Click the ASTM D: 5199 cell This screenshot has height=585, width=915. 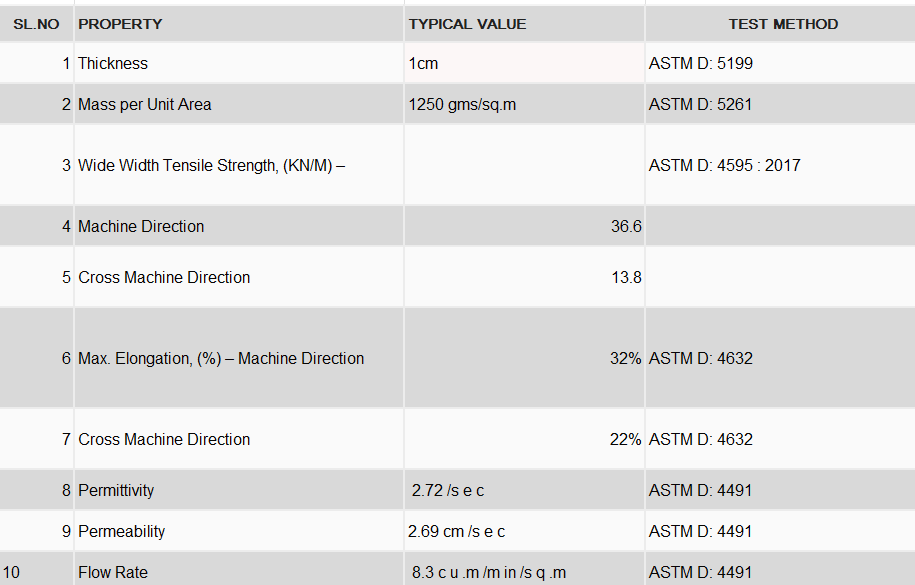pos(781,63)
